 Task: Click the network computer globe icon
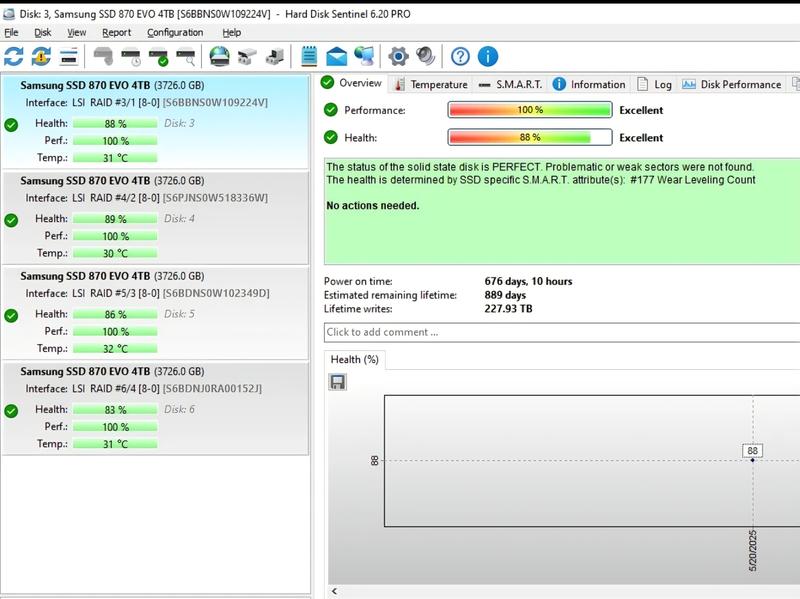coord(364,56)
